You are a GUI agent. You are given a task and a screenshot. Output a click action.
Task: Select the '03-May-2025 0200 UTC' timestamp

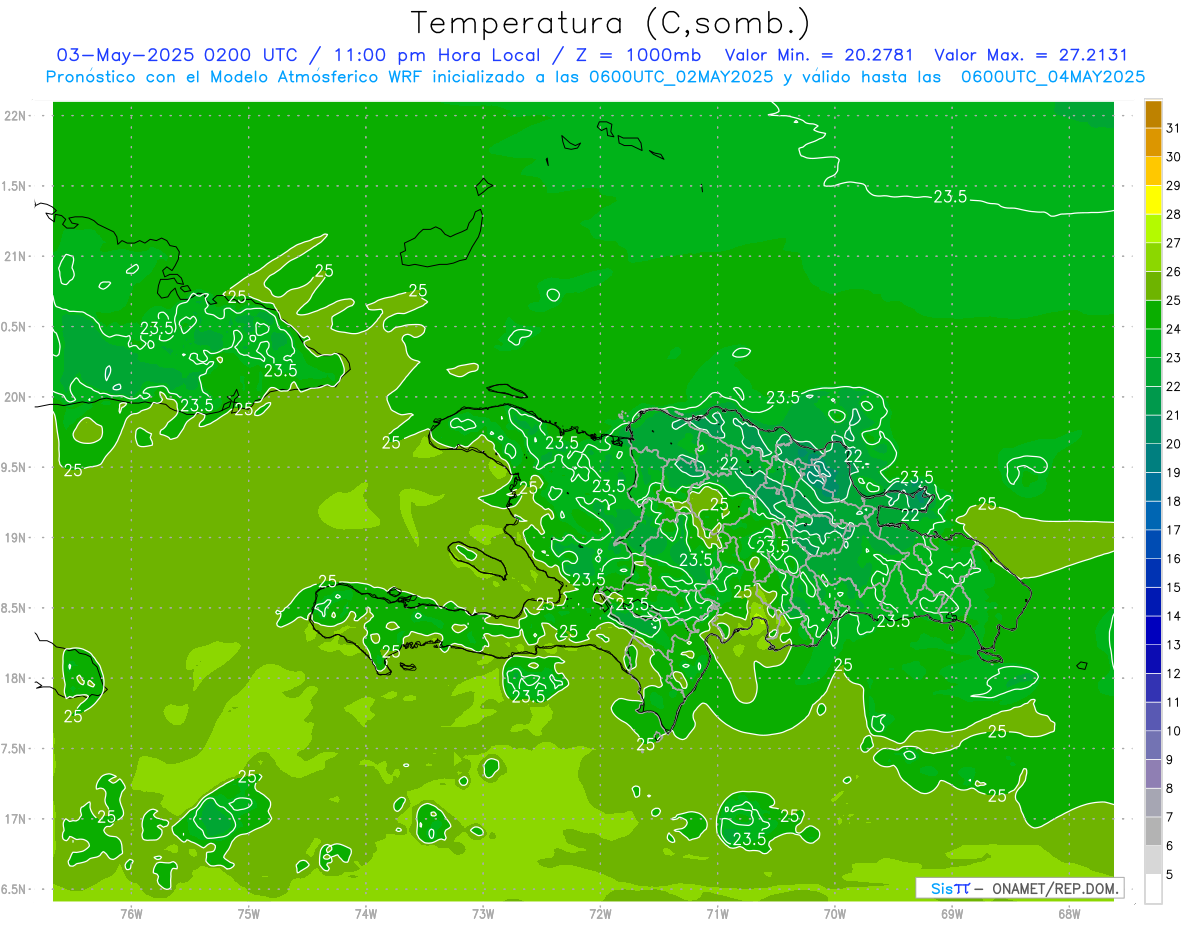[176, 55]
